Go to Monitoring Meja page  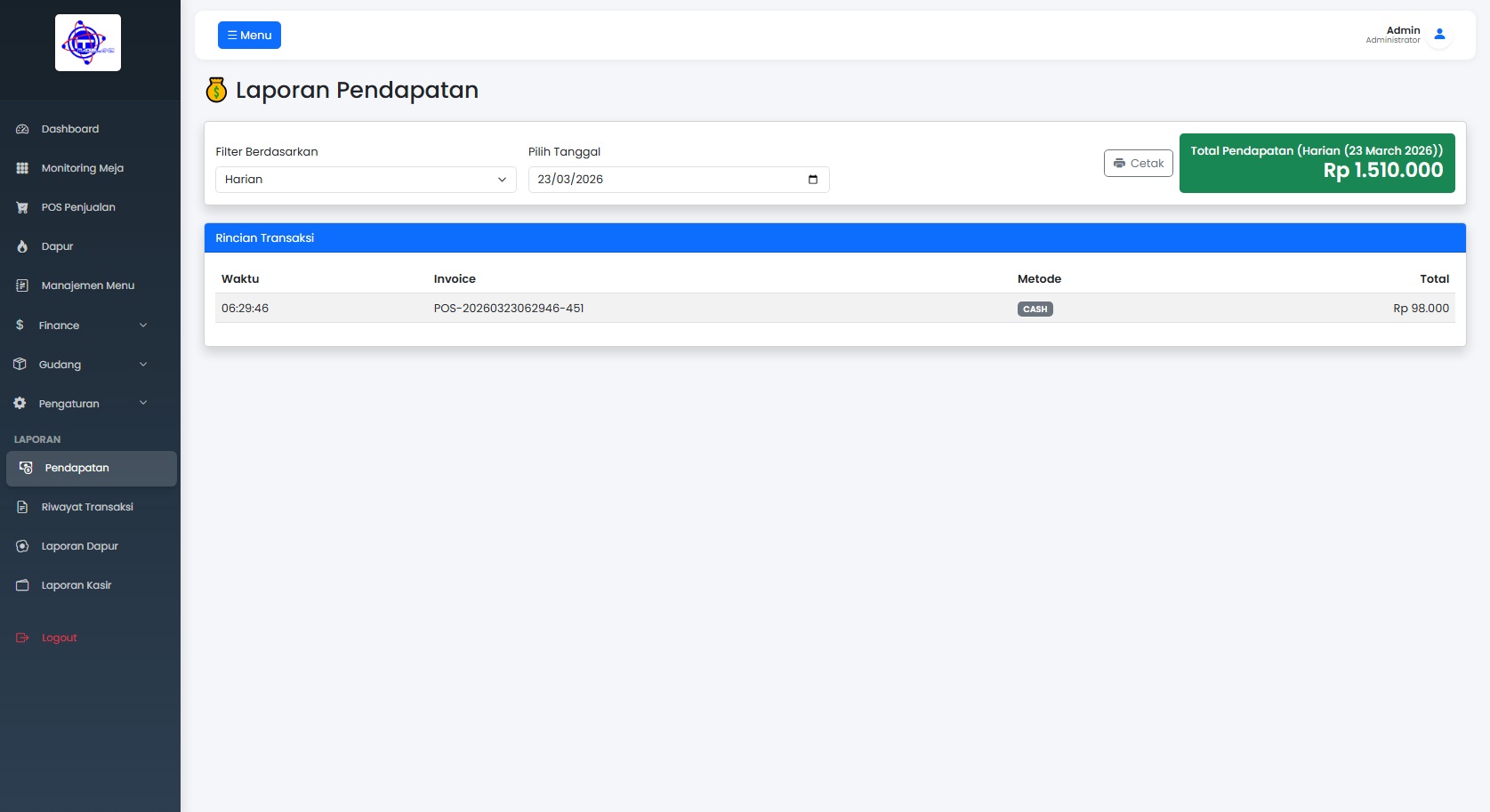coord(83,168)
